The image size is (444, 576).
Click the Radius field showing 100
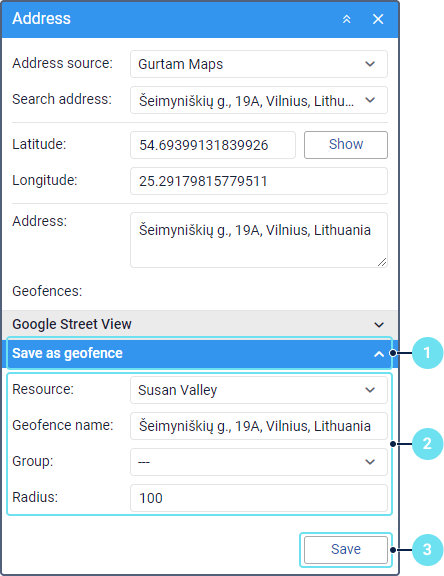[259, 498]
